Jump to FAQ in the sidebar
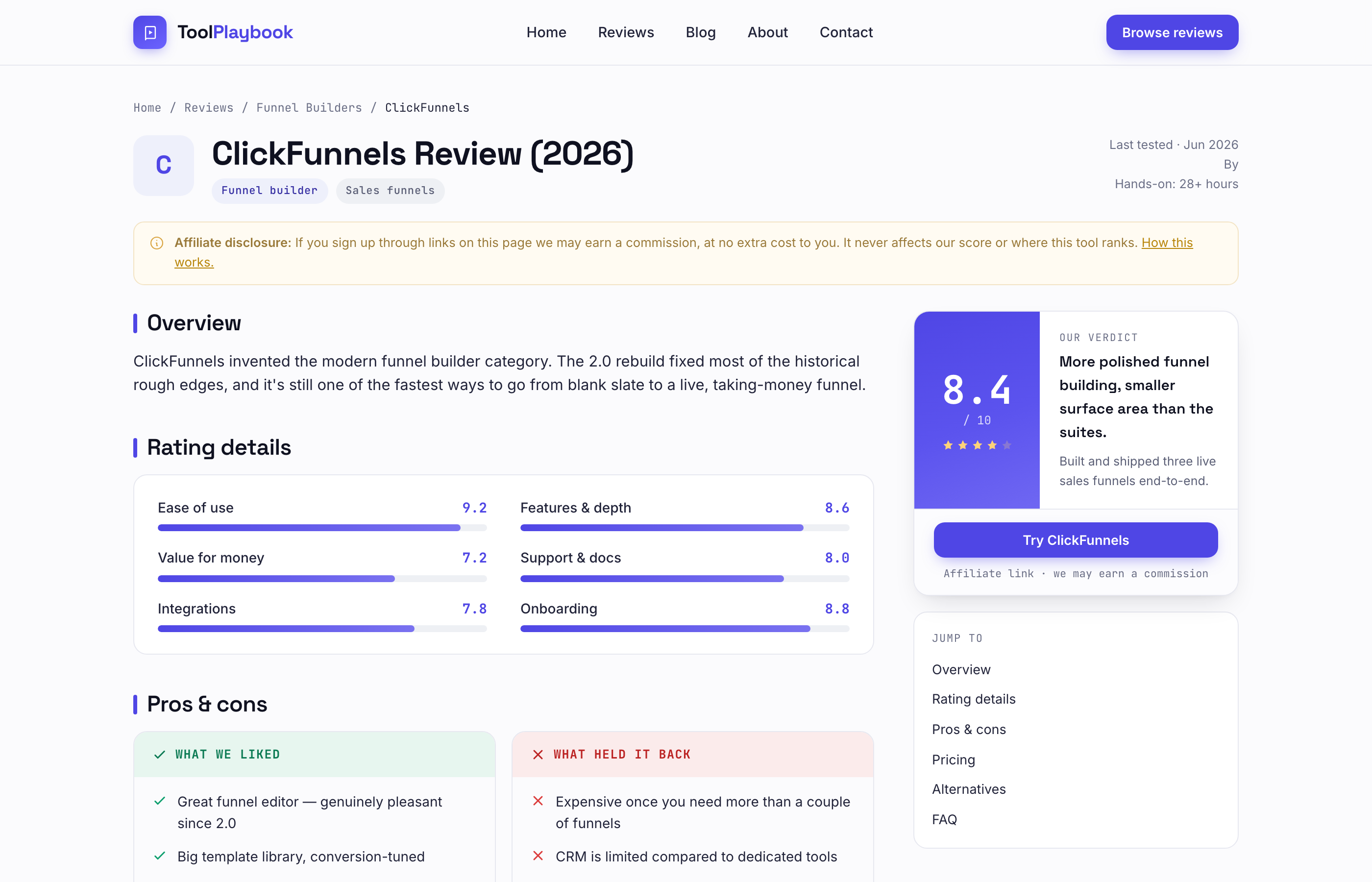The height and width of the screenshot is (882, 1372). [x=944, y=820]
